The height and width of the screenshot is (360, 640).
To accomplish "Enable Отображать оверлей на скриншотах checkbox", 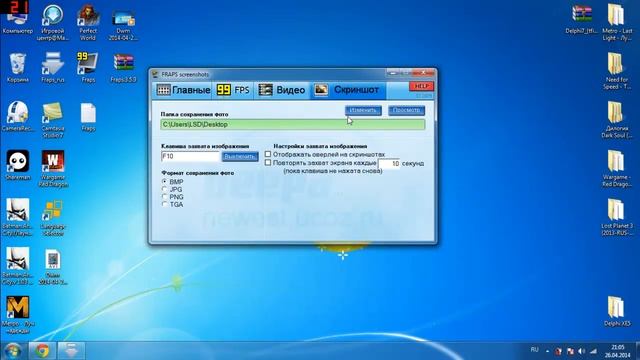I will tap(268, 154).
